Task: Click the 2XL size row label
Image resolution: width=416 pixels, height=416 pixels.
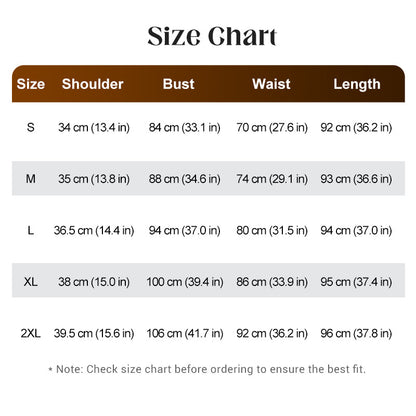Action: point(31,333)
